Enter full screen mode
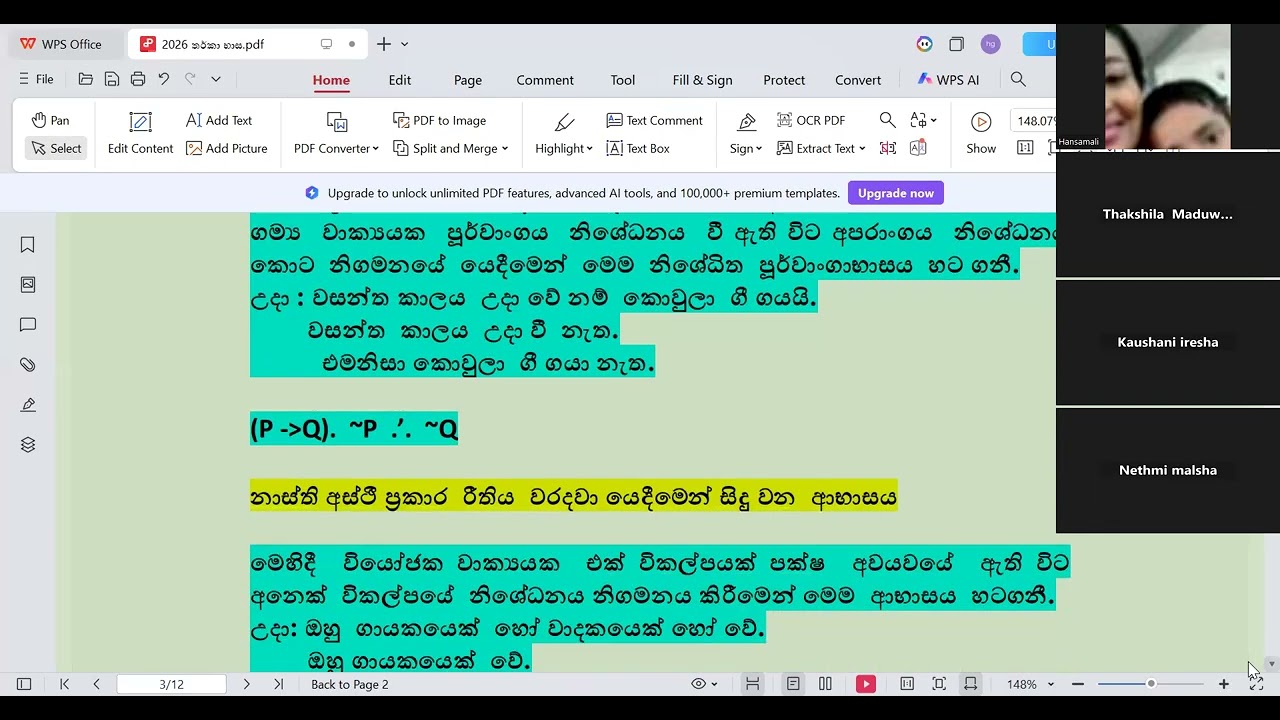The width and height of the screenshot is (1280, 720). click(x=1256, y=684)
